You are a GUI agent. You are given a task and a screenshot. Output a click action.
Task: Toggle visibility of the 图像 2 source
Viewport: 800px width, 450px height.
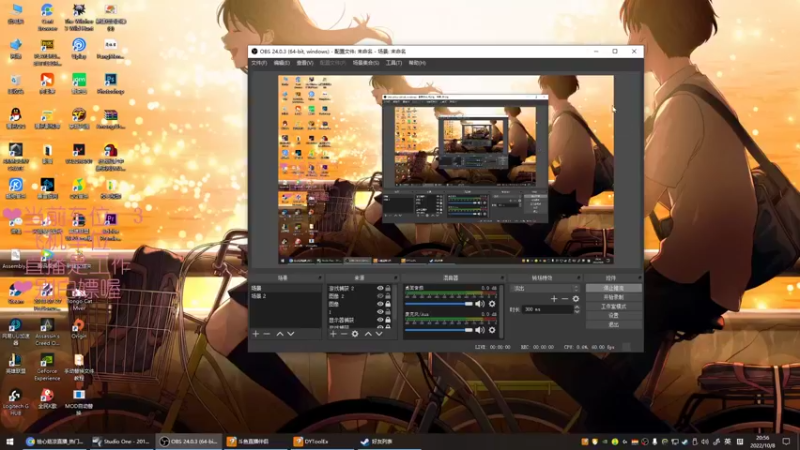click(380, 296)
